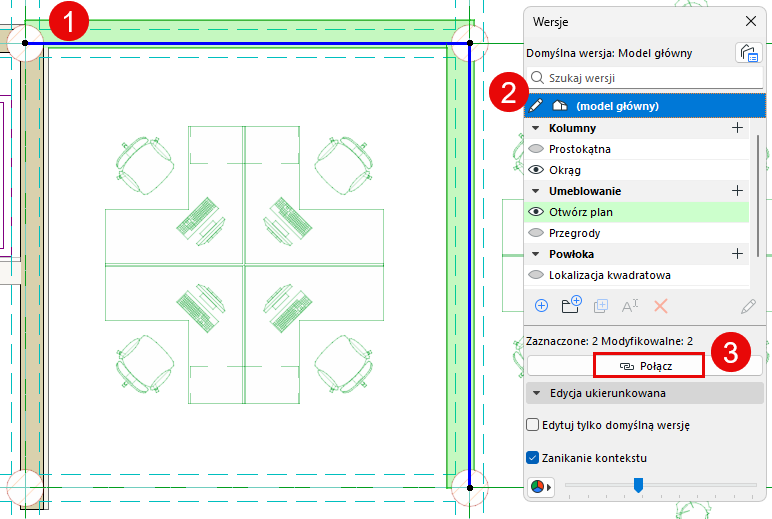Click the new version plus icon

pyautogui.click(x=541, y=306)
